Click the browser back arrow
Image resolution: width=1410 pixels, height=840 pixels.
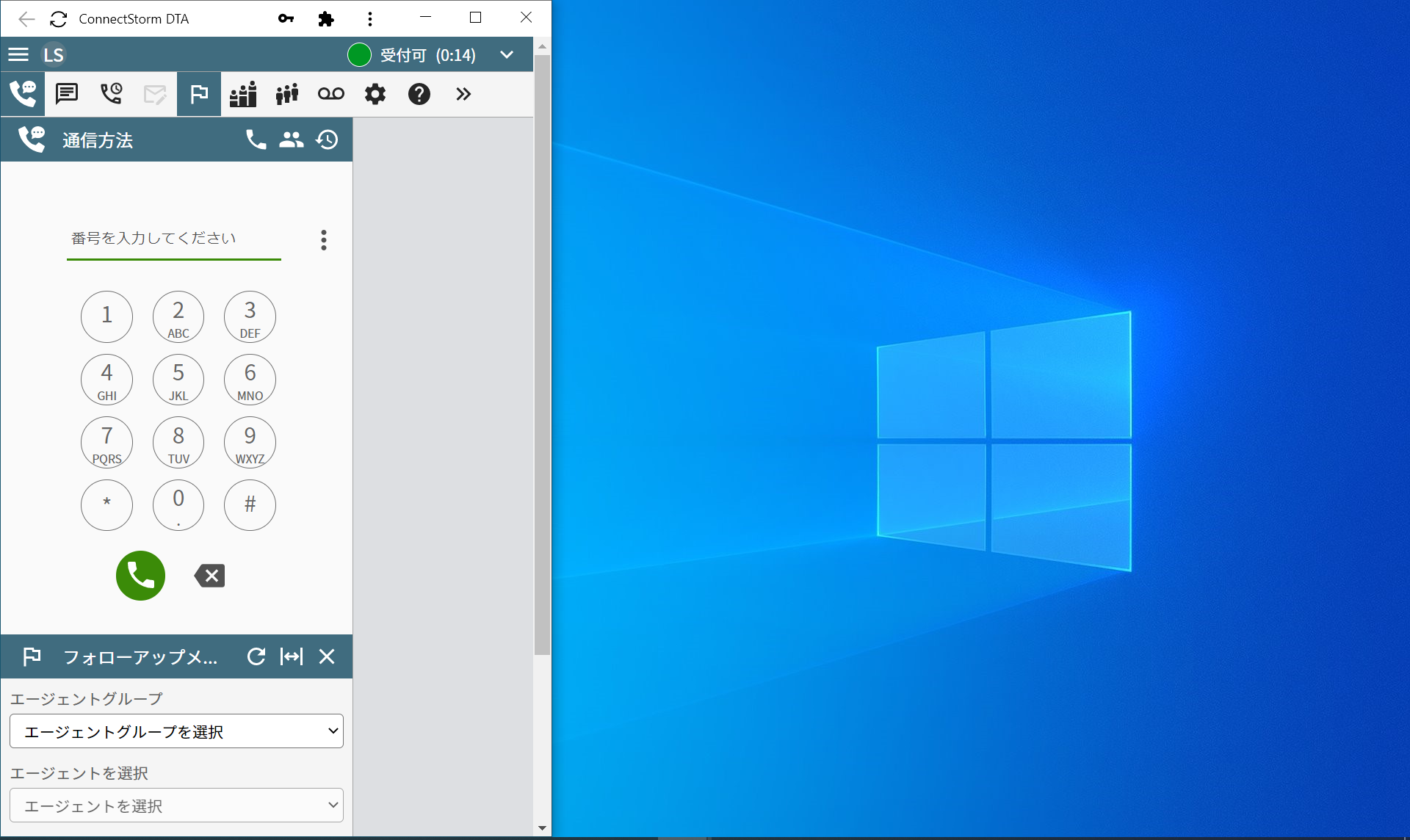(26, 19)
